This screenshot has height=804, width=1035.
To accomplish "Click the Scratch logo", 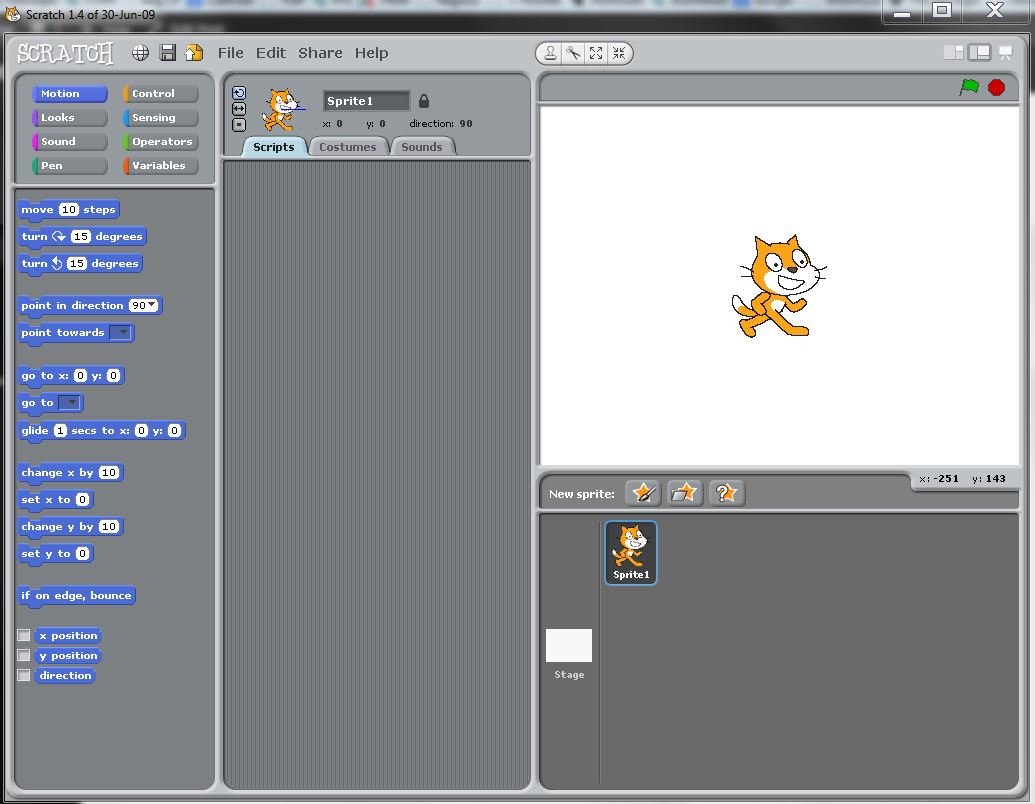I will (65, 53).
